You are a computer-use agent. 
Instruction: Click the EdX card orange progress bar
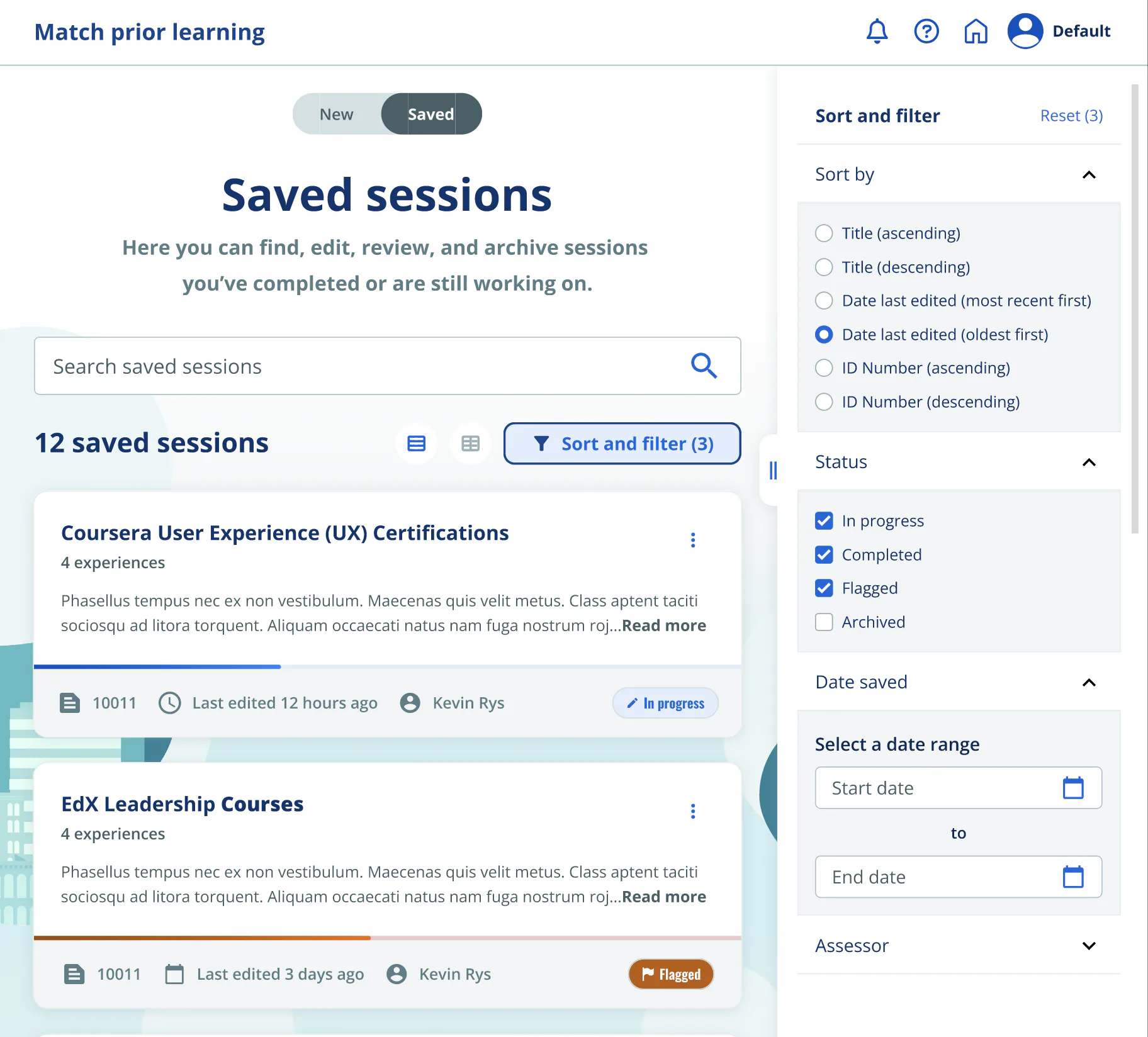coord(202,938)
